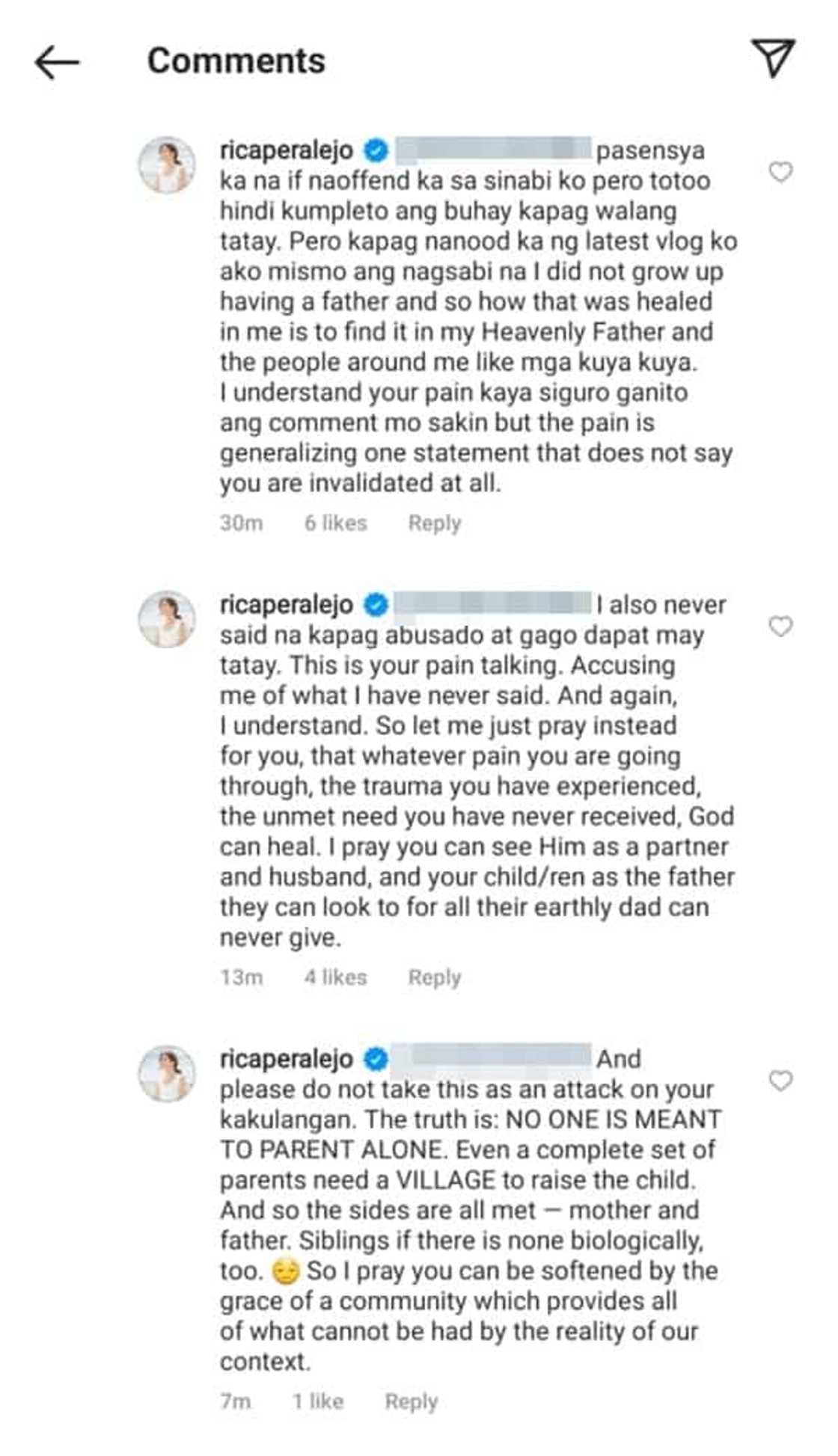This screenshot has width=838, height=1456.
Task: Reply to the comment posted 13m ago
Action: click(434, 977)
